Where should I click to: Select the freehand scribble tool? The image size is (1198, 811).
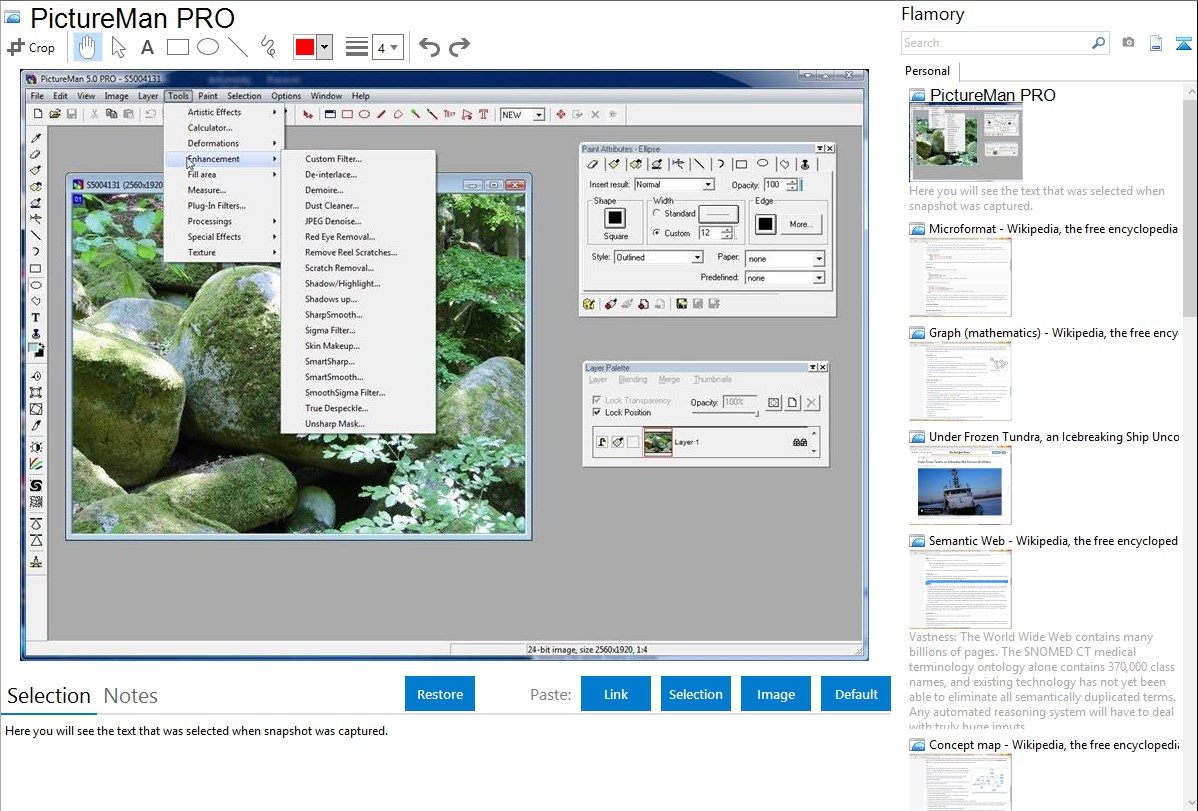(x=268, y=47)
